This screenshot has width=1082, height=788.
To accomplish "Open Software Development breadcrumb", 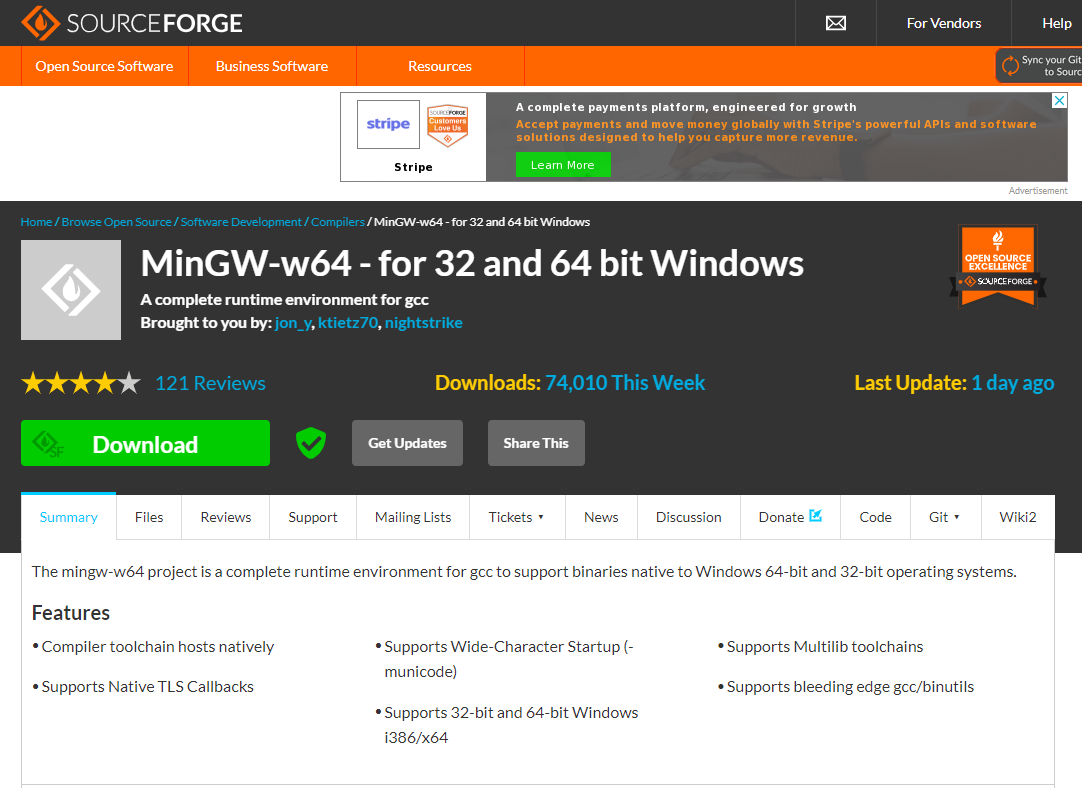I will (x=241, y=221).
